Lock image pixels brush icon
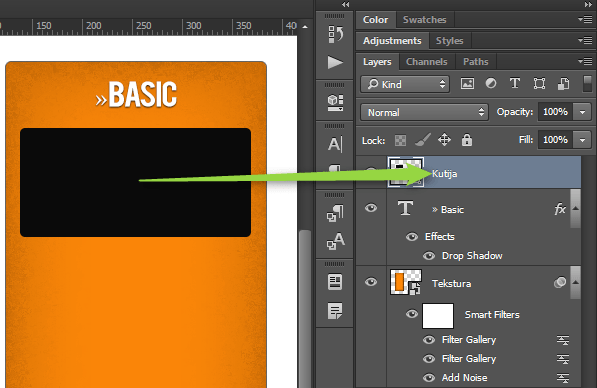Viewport: 597px width, 388px height. coord(423,140)
